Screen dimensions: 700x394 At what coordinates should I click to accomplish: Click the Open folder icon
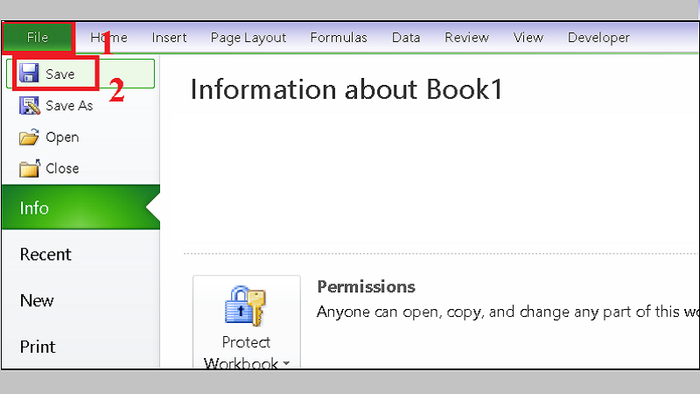(29, 137)
